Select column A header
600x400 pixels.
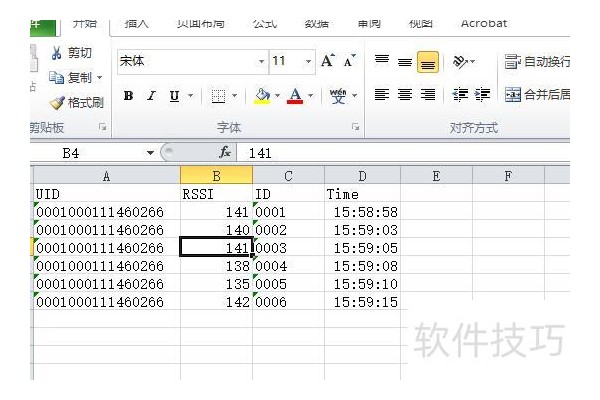(107, 176)
